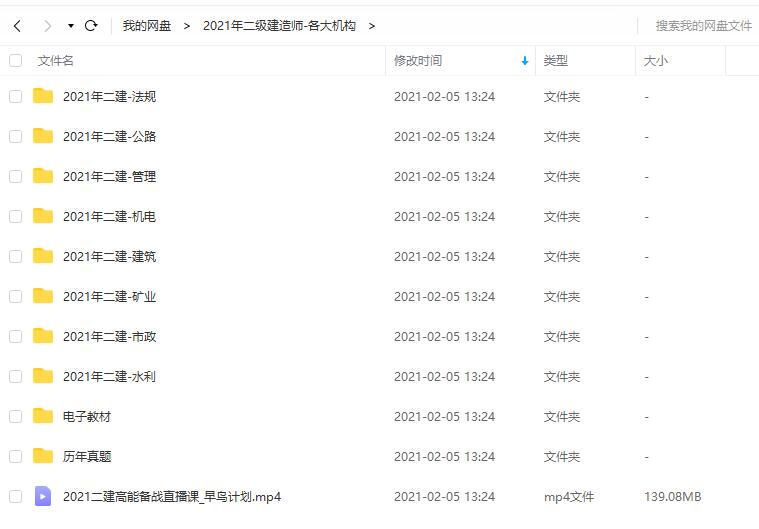Open the navigation history dropdown arrow
This screenshot has height=529, width=759.
pyautogui.click(x=70, y=25)
